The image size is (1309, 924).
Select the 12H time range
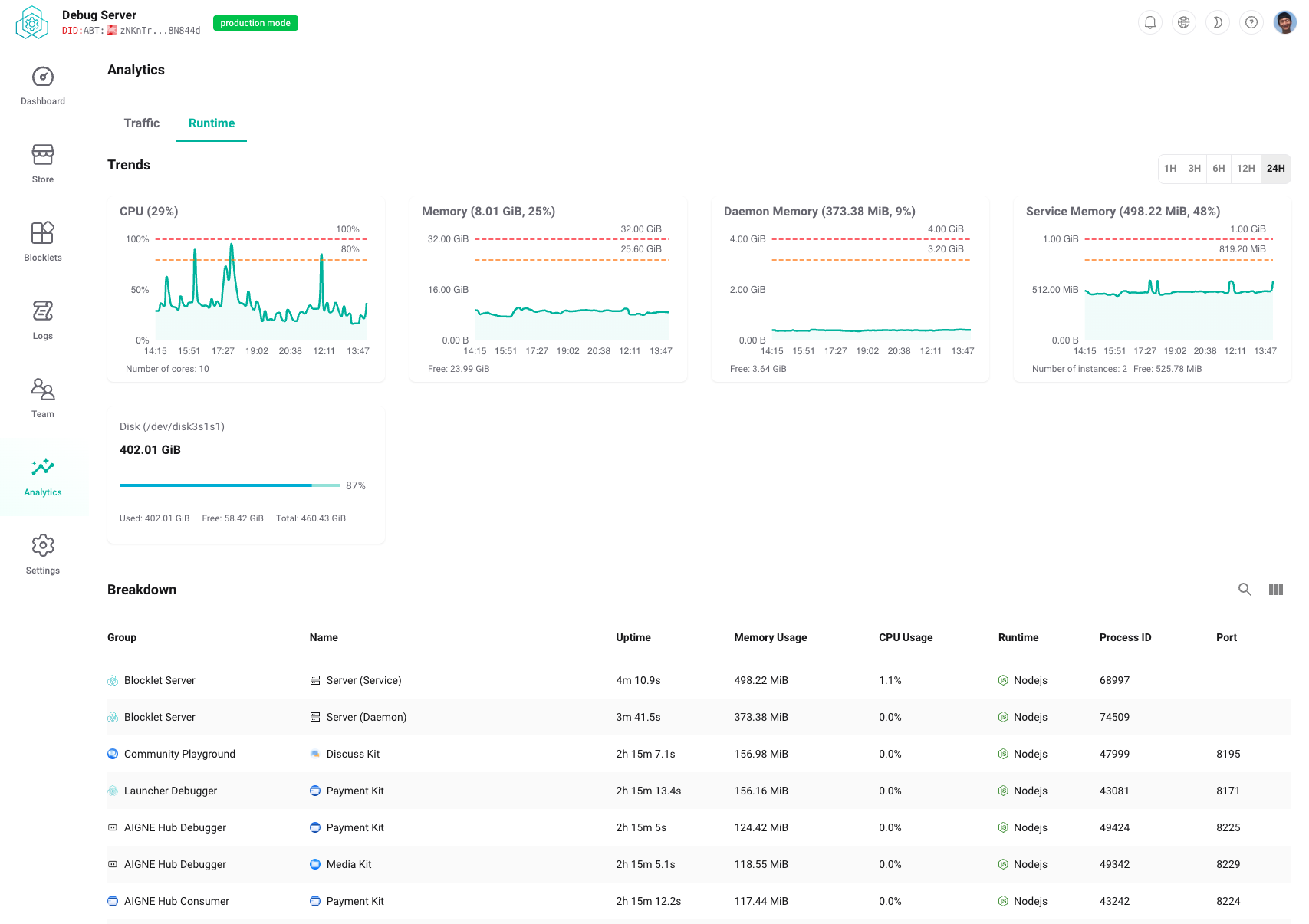pos(1245,169)
